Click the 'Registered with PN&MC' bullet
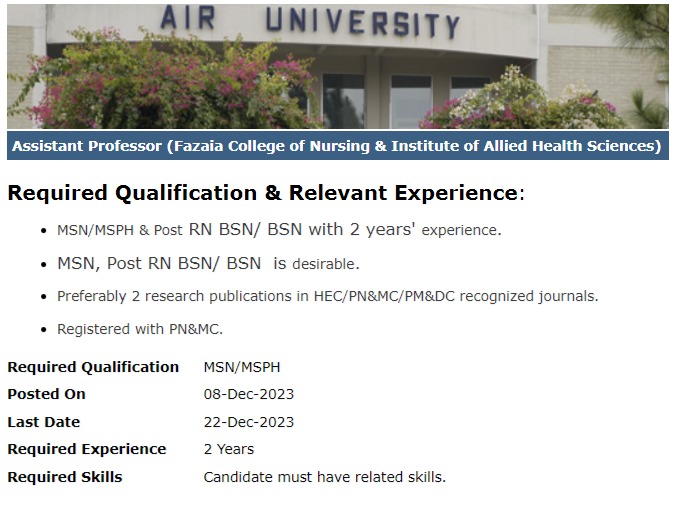The image size is (676, 511). 140,328
